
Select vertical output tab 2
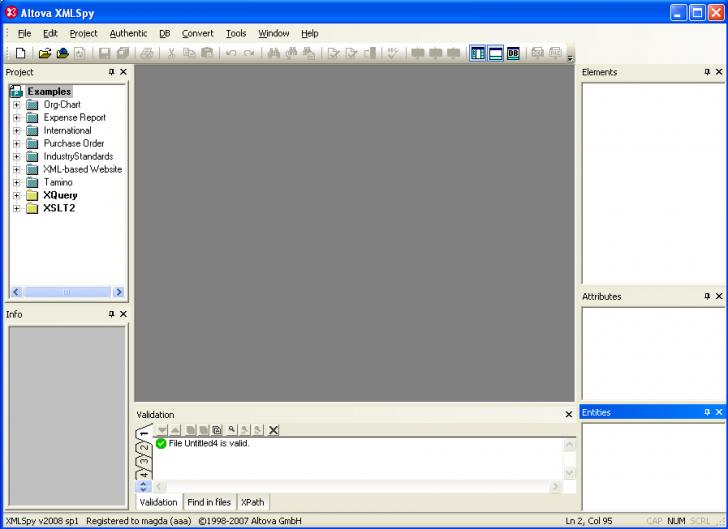click(143, 447)
